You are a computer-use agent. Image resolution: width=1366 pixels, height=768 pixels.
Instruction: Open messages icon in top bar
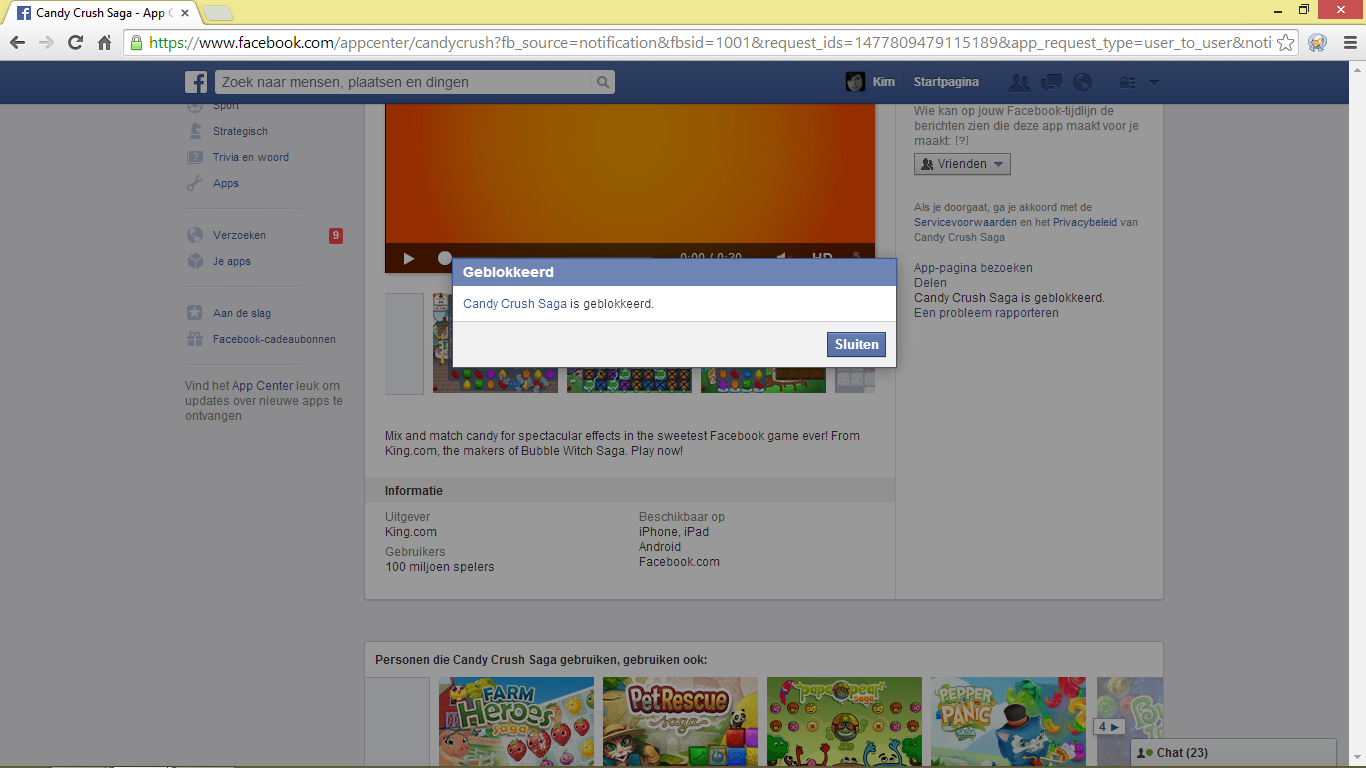1051,82
